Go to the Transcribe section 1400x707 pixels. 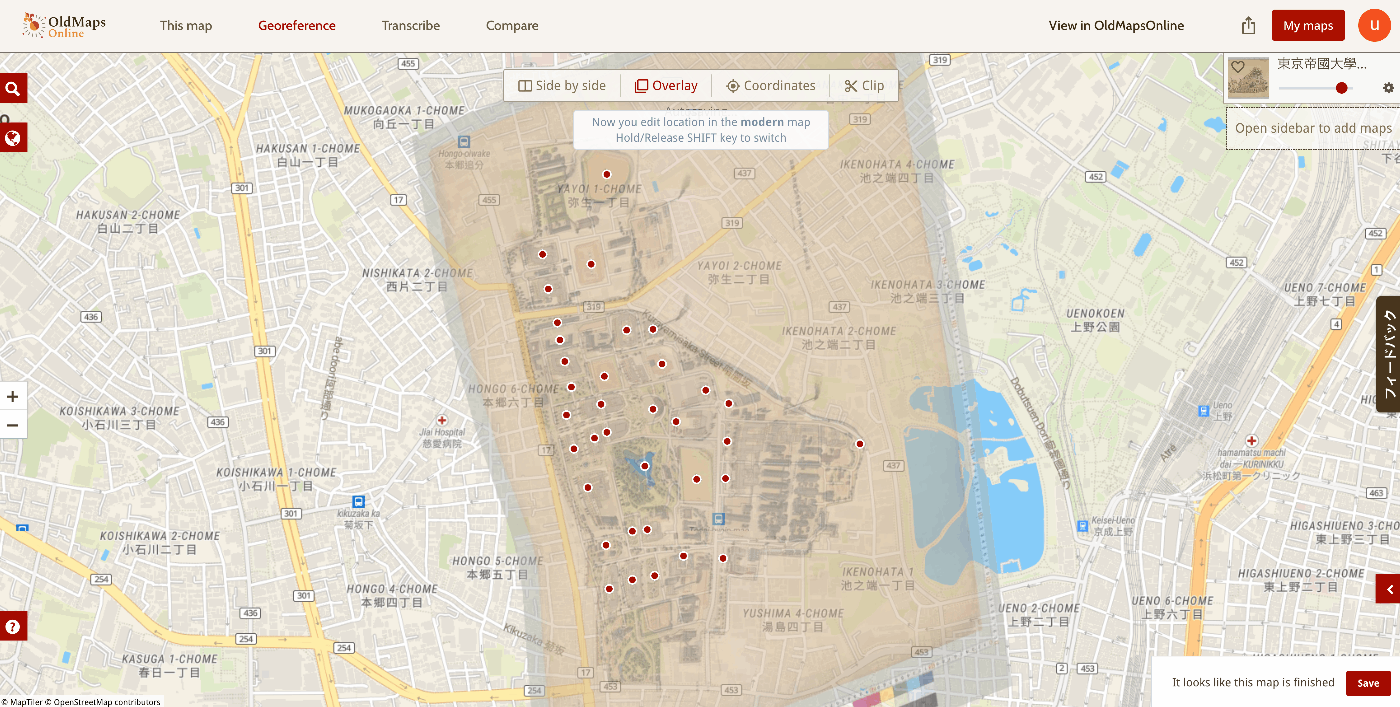411,26
